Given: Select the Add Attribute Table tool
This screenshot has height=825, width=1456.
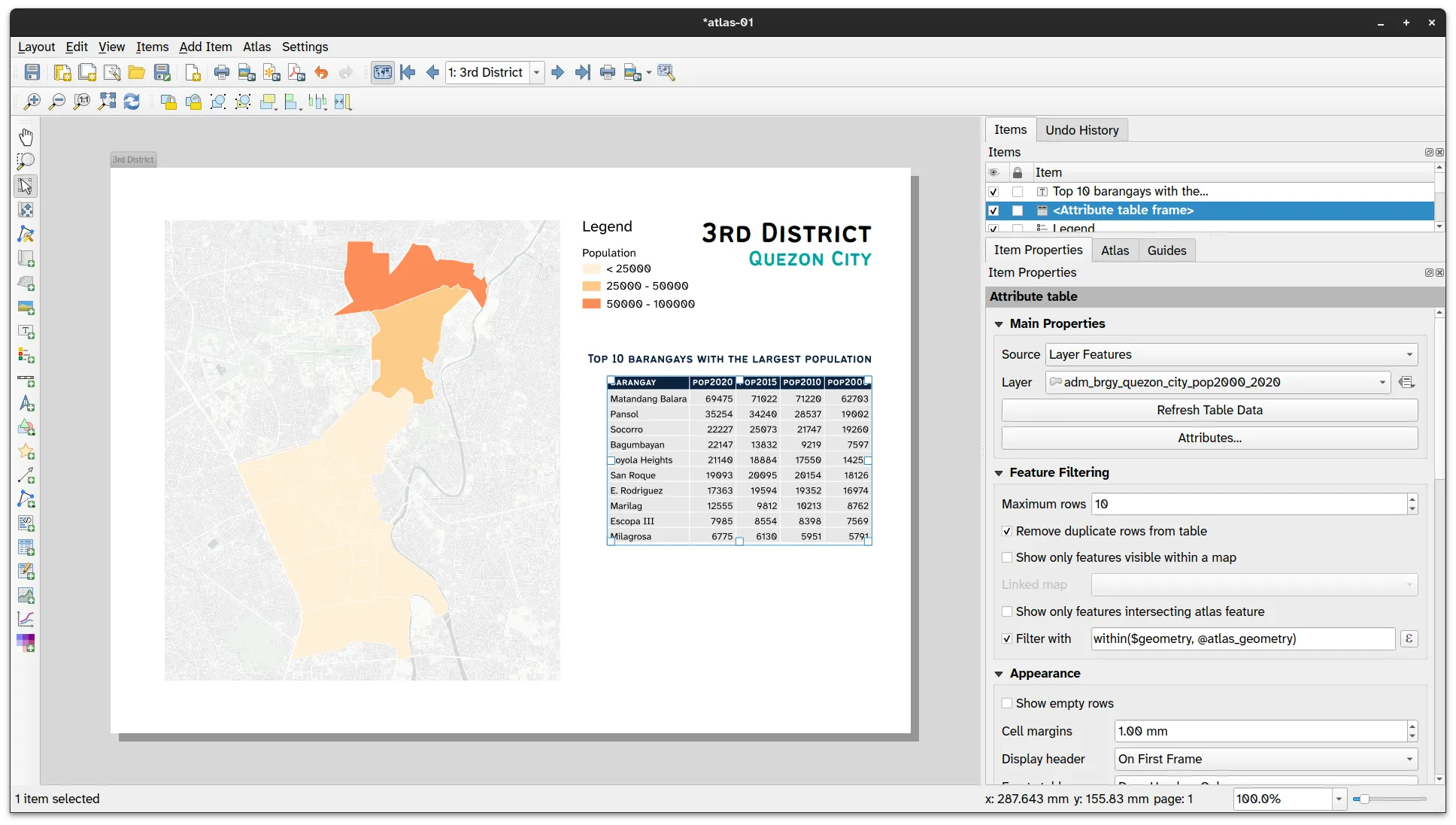Looking at the screenshot, I should click(x=26, y=548).
